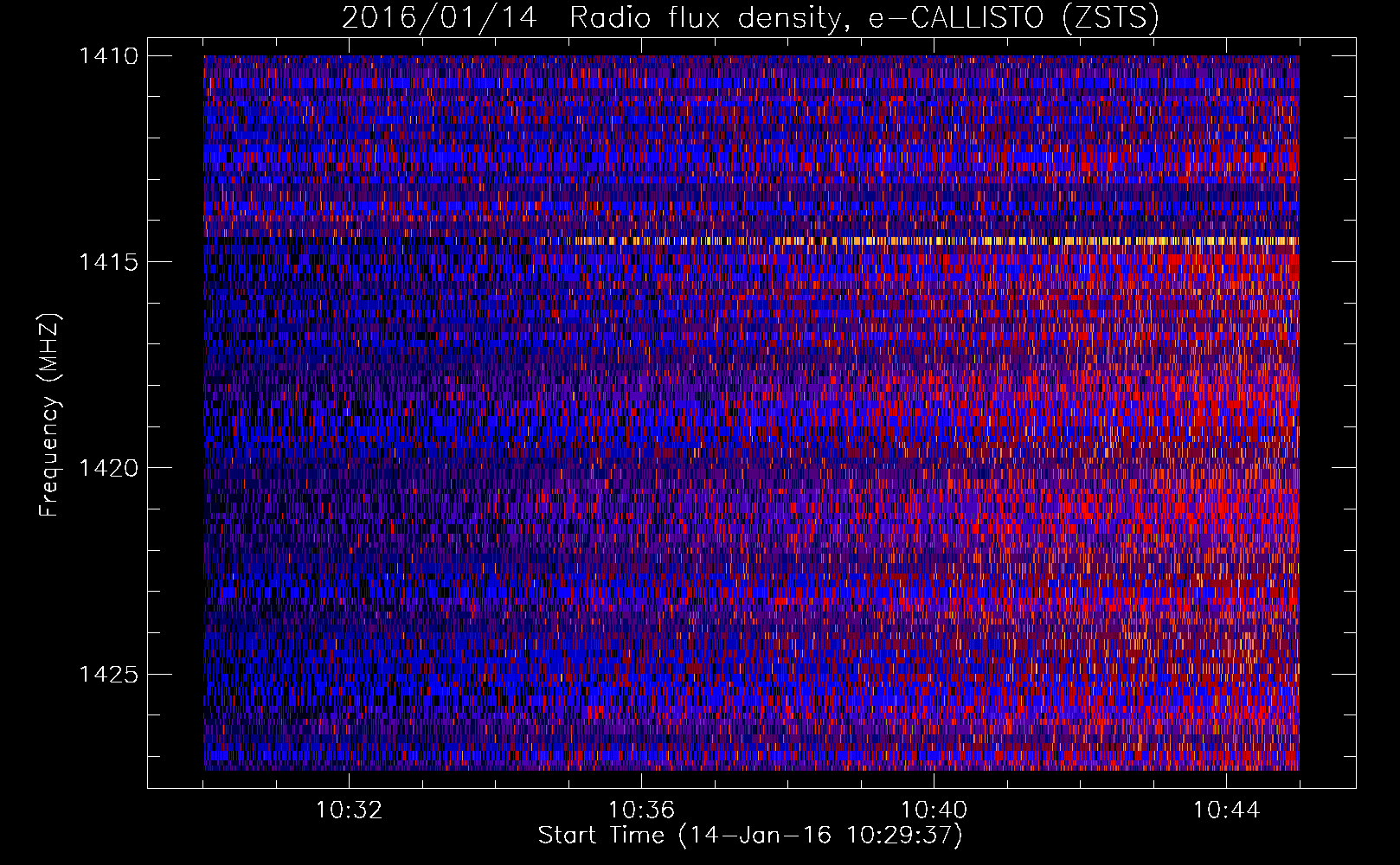Image resolution: width=1400 pixels, height=865 pixels.
Task: Click the frequency tick label '1425'
Action: [107, 674]
